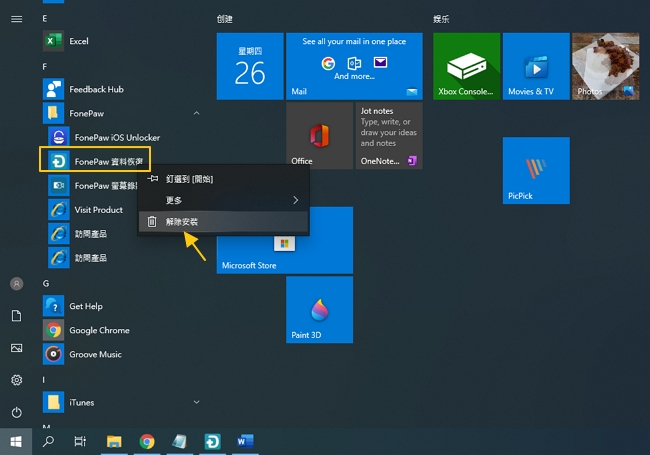Select FonePaw 資料恢復 app entry
The image size is (650, 455).
[x=95, y=159]
